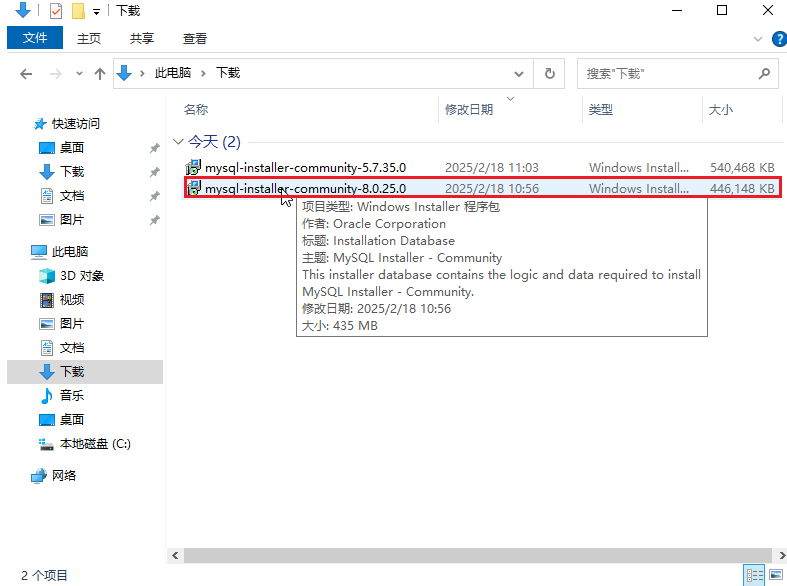Click the horizontal scrollbar track
This screenshot has width=787, height=586.
tap(477, 555)
